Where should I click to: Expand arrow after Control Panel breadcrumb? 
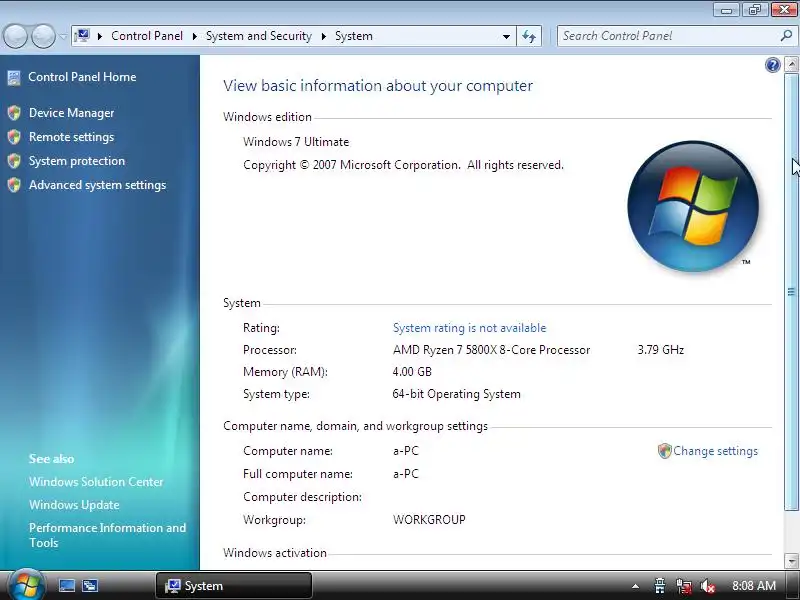pos(194,36)
